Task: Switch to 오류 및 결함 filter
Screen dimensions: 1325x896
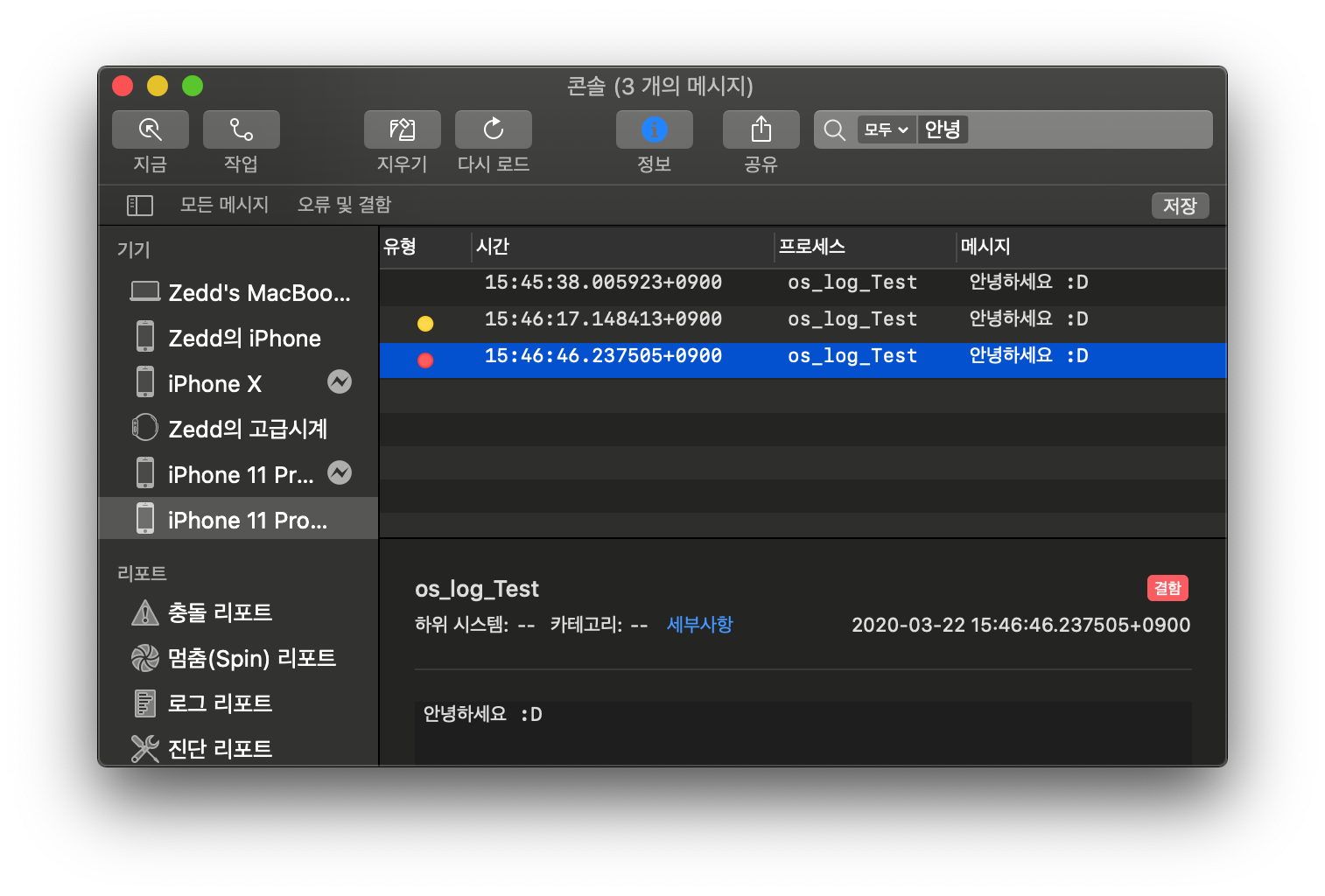Action: (x=344, y=205)
